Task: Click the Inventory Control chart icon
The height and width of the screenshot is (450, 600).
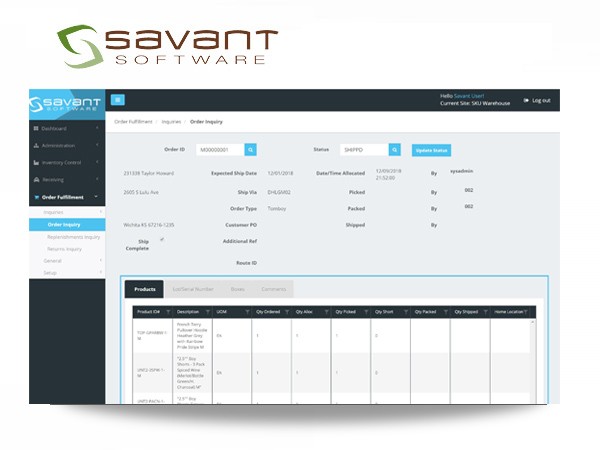Action: point(36,163)
